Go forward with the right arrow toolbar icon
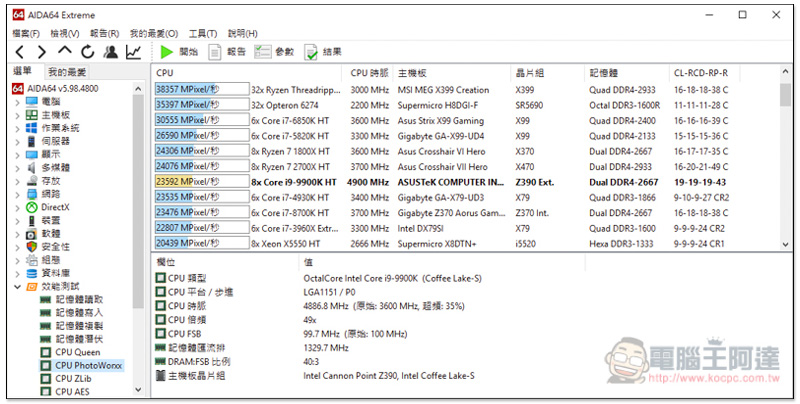Image resolution: width=800 pixels, height=404 pixels. [x=42, y=52]
